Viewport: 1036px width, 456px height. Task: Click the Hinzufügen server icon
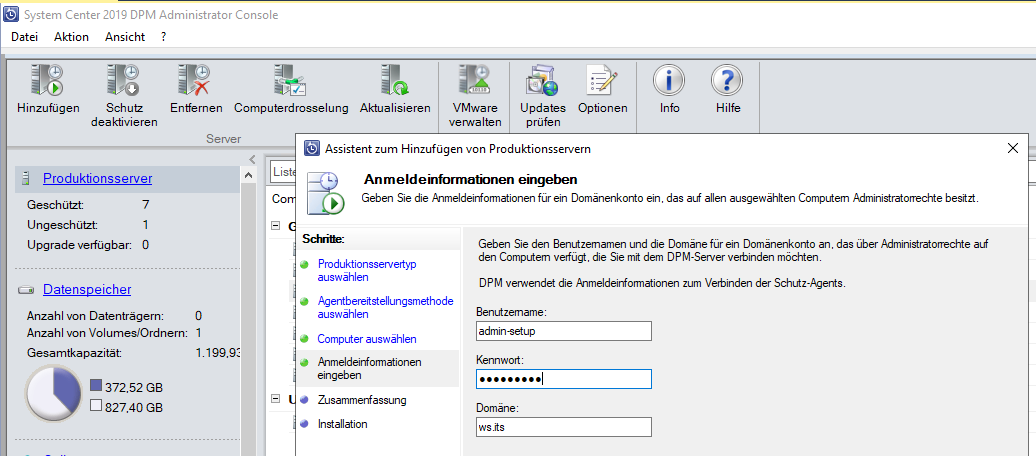(48, 81)
